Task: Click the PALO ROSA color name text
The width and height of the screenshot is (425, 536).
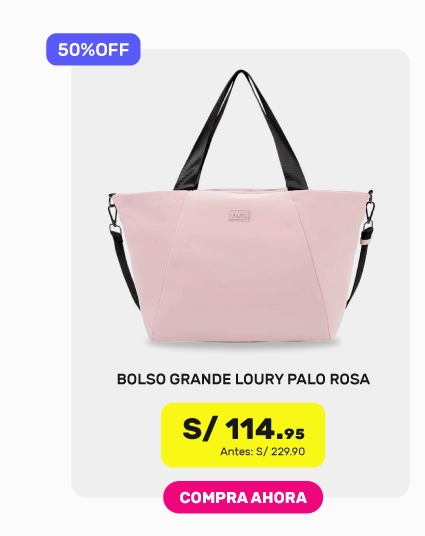Action: 328,379
